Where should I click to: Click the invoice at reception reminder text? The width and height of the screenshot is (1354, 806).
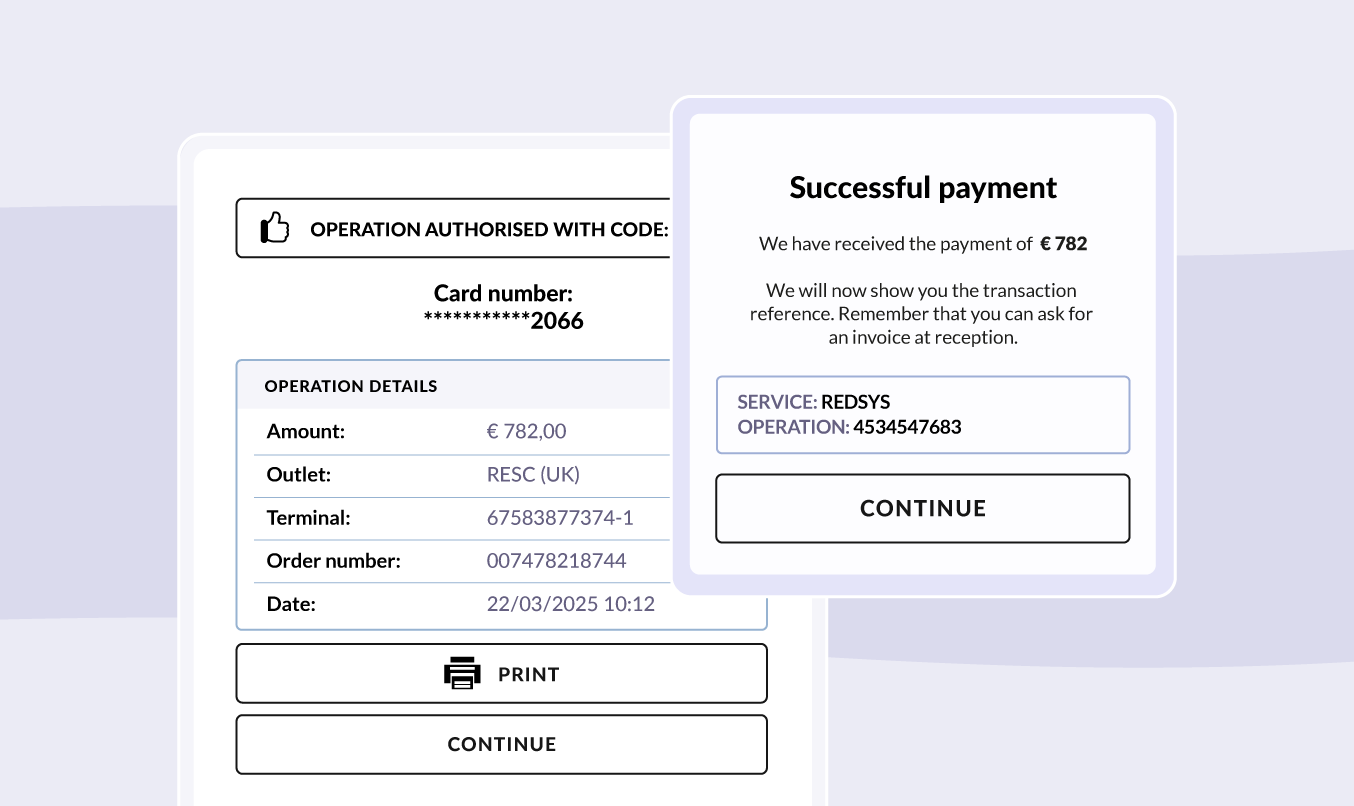[922, 314]
